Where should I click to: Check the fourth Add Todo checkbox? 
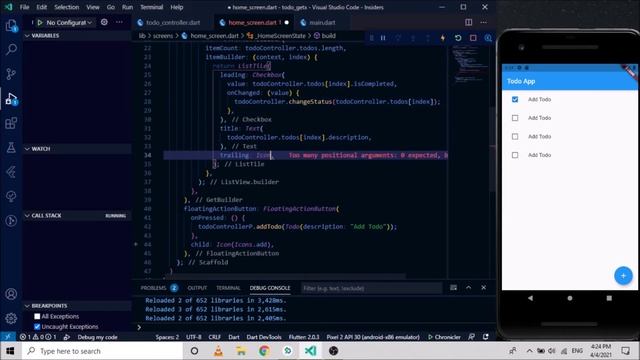pyautogui.click(x=515, y=155)
